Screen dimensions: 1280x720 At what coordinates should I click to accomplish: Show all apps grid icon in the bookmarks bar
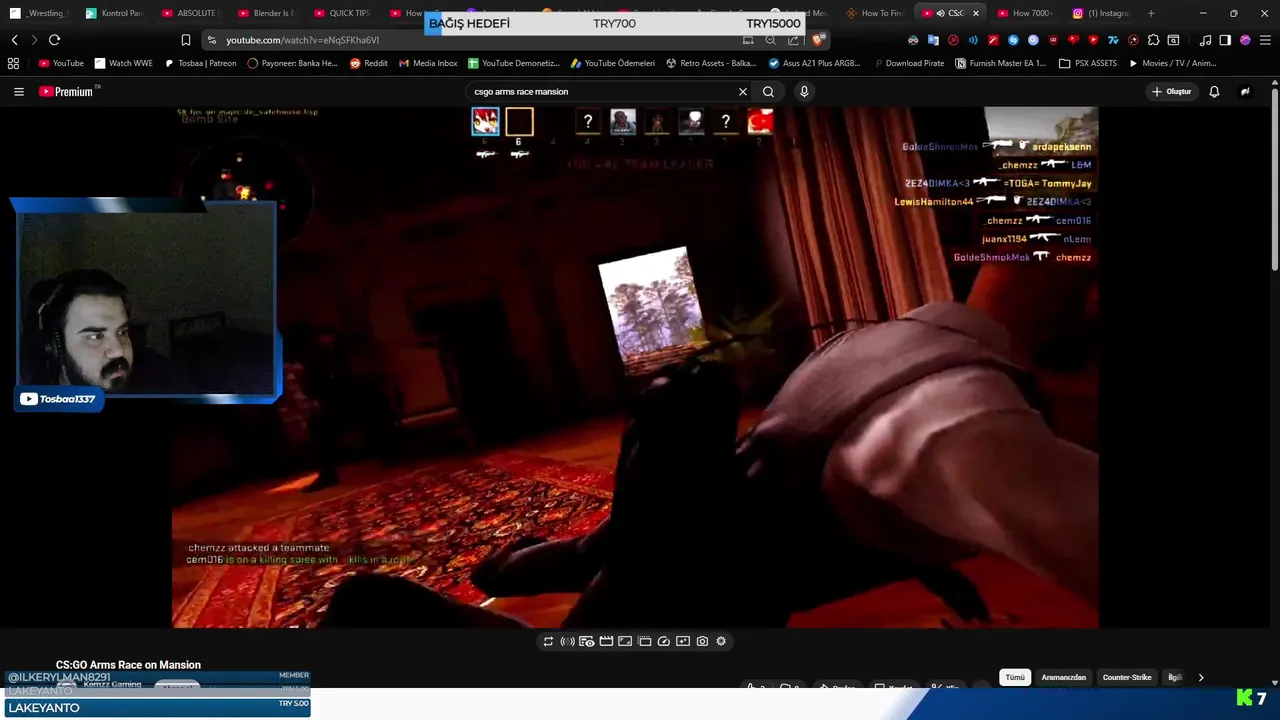[13, 63]
